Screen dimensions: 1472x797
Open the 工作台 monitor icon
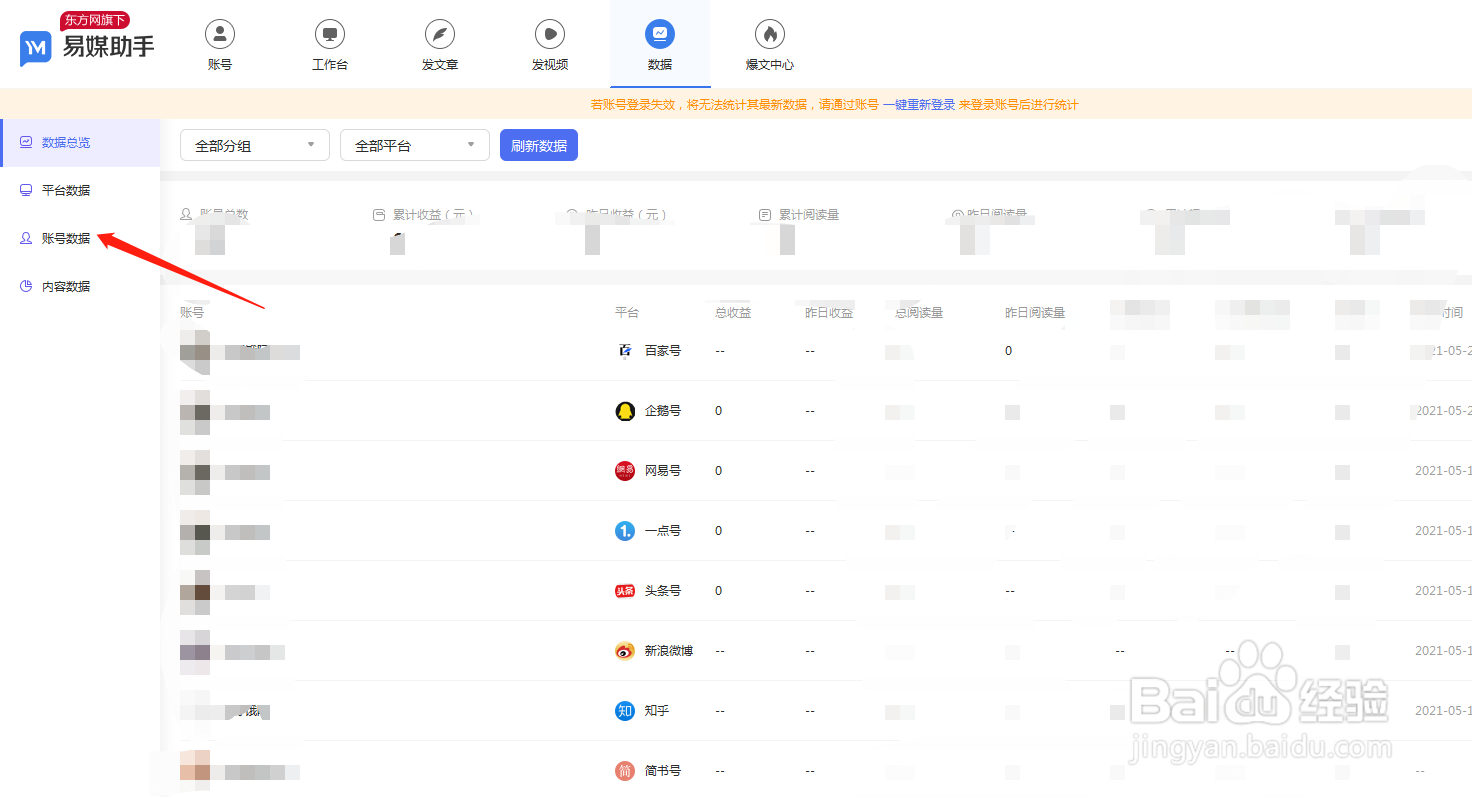pyautogui.click(x=330, y=34)
